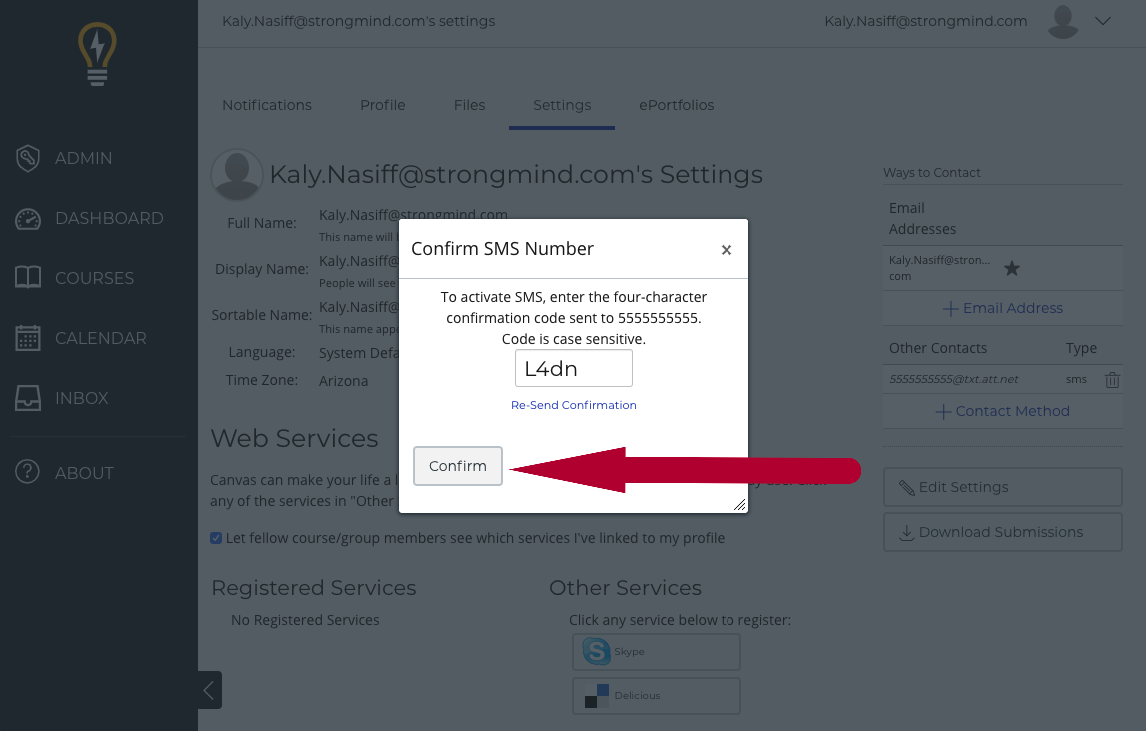
Task: Open the Calendar icon
Action: coord(28,338)
